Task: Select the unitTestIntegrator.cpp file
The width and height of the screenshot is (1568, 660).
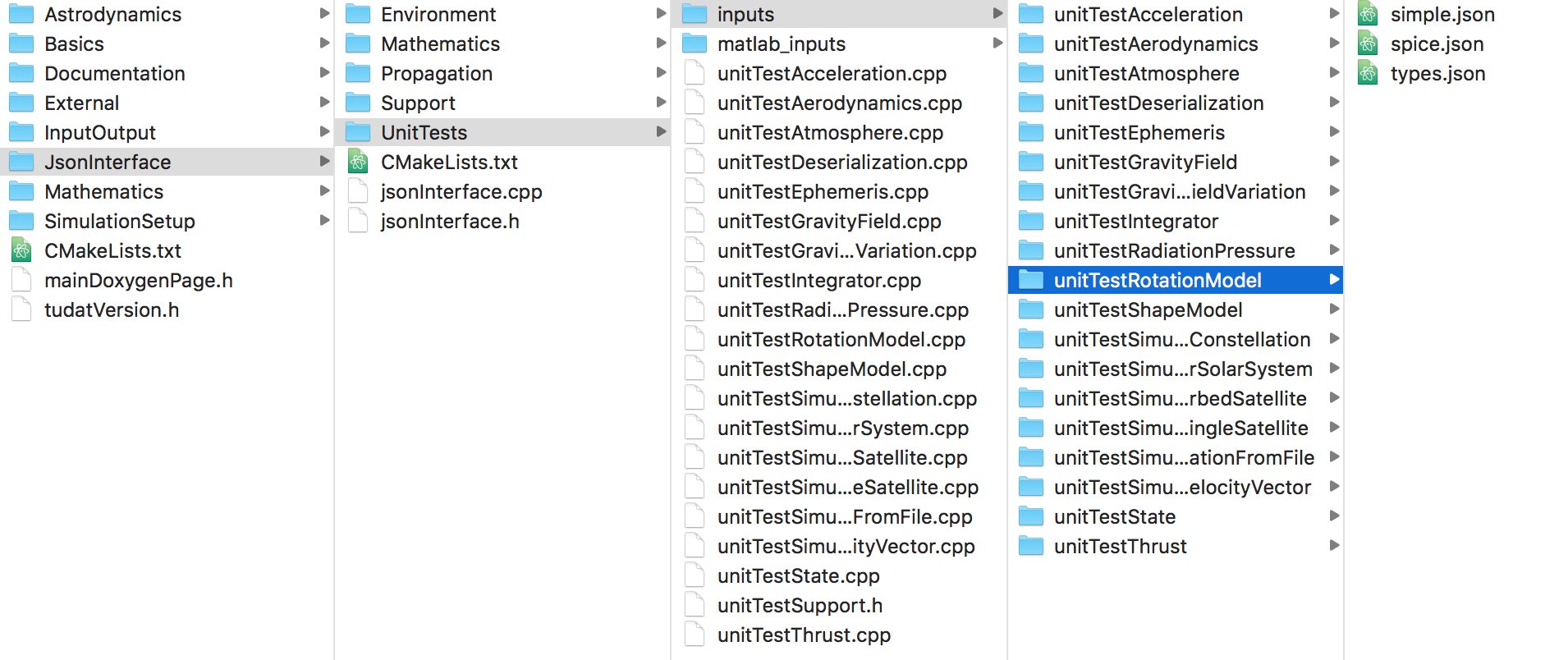Action: coord(818,281)
